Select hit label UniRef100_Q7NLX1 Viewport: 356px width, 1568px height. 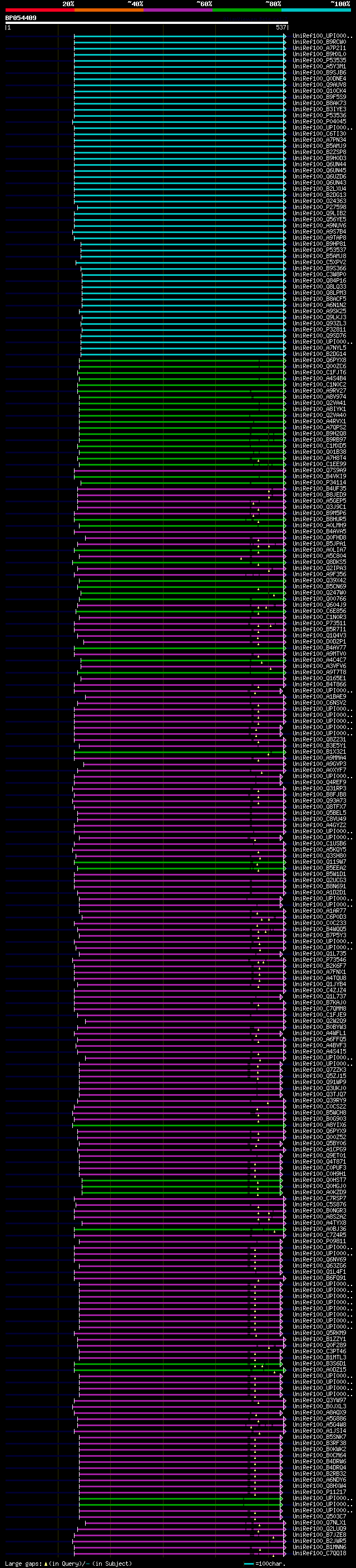click(x=319, y=1522)
